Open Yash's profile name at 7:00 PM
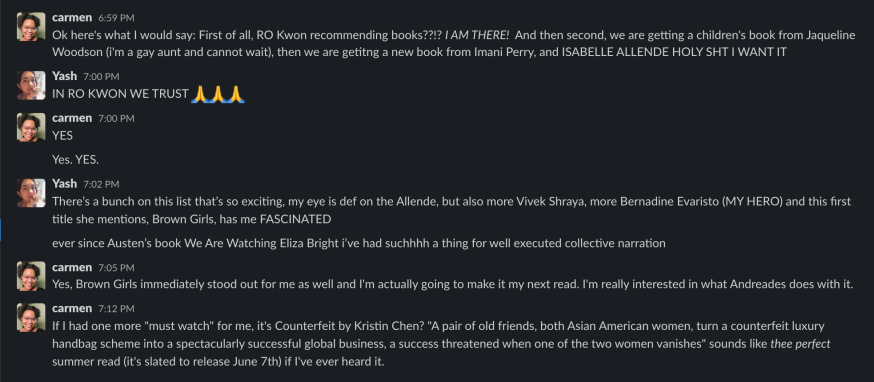Screen dimensions: 874x382 [x=65, y=76]
